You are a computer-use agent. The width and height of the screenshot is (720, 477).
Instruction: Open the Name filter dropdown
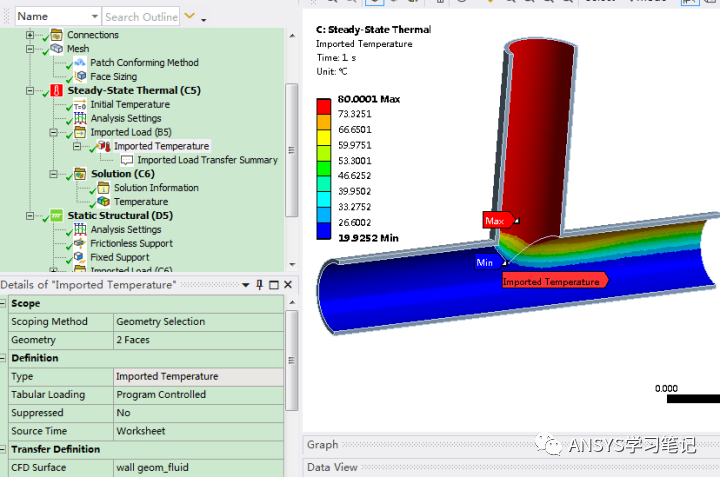[93, 17]
